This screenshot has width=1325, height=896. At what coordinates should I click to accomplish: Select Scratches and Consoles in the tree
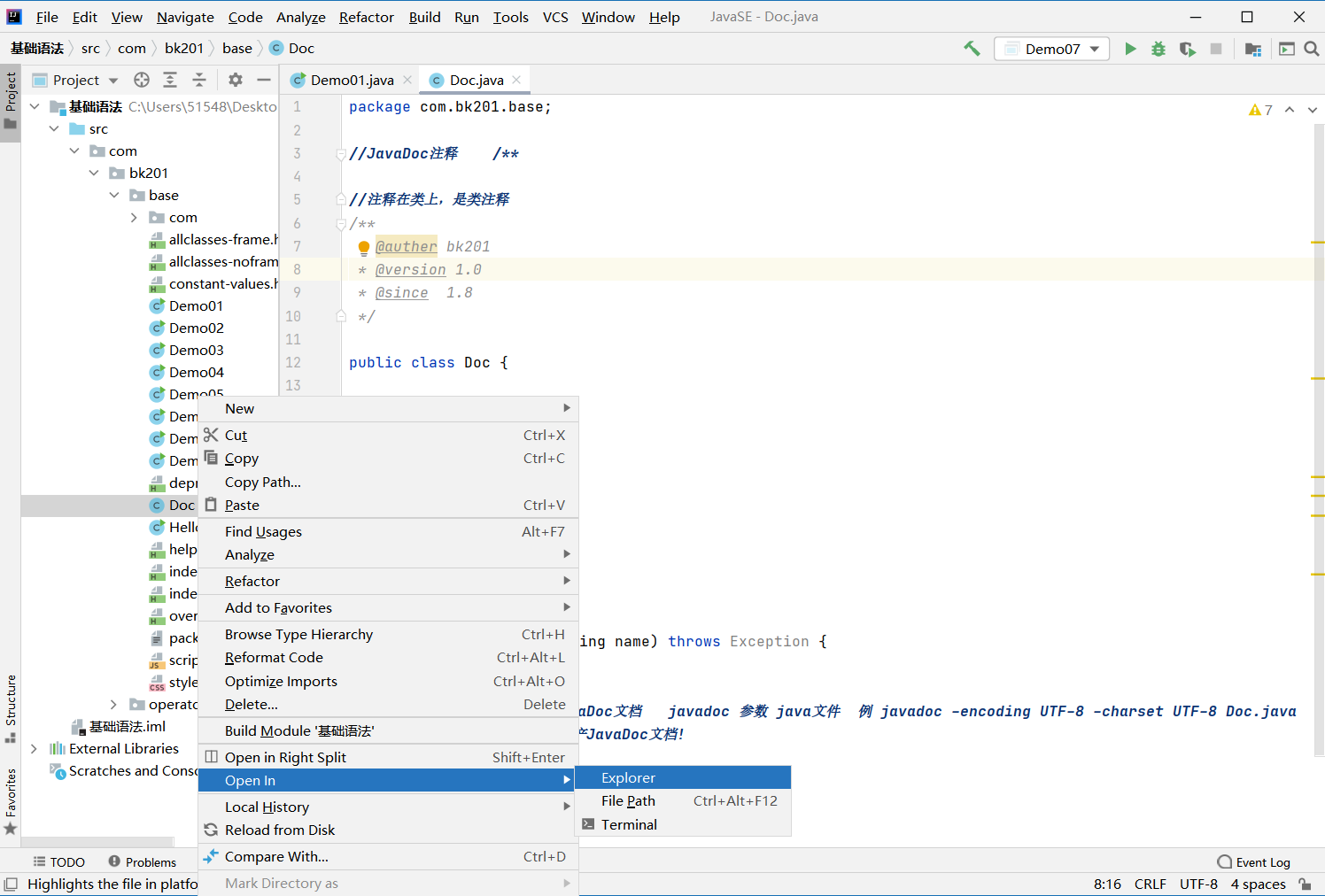(124, 770)
